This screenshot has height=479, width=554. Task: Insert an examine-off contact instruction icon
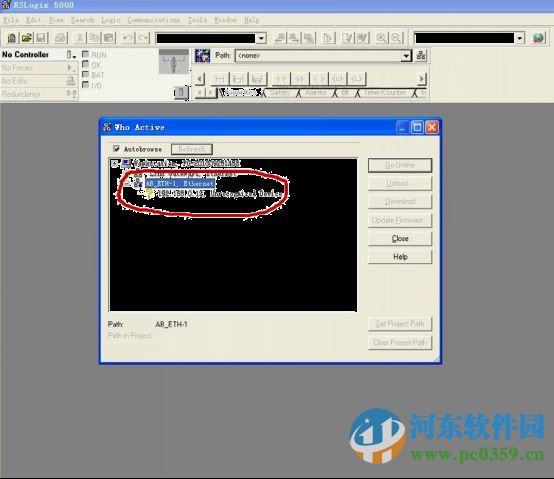[x=300, y=79]
